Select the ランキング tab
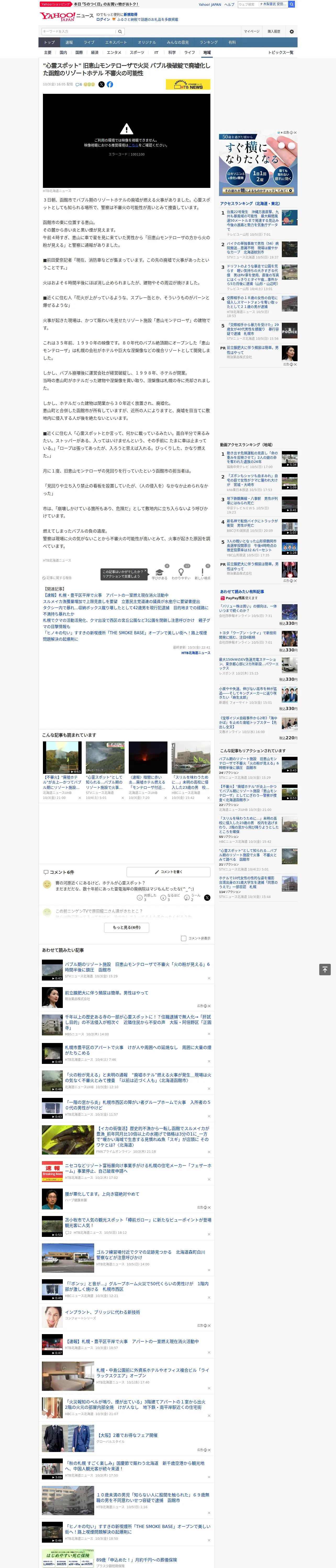This screenshot has width=336, height=1568. pos(209,43)
